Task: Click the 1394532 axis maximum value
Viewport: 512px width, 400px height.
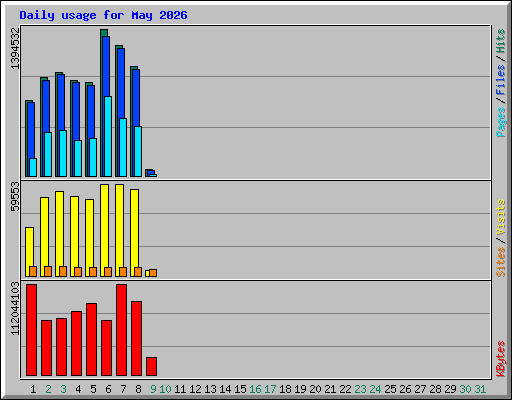Action: [15, 48]
